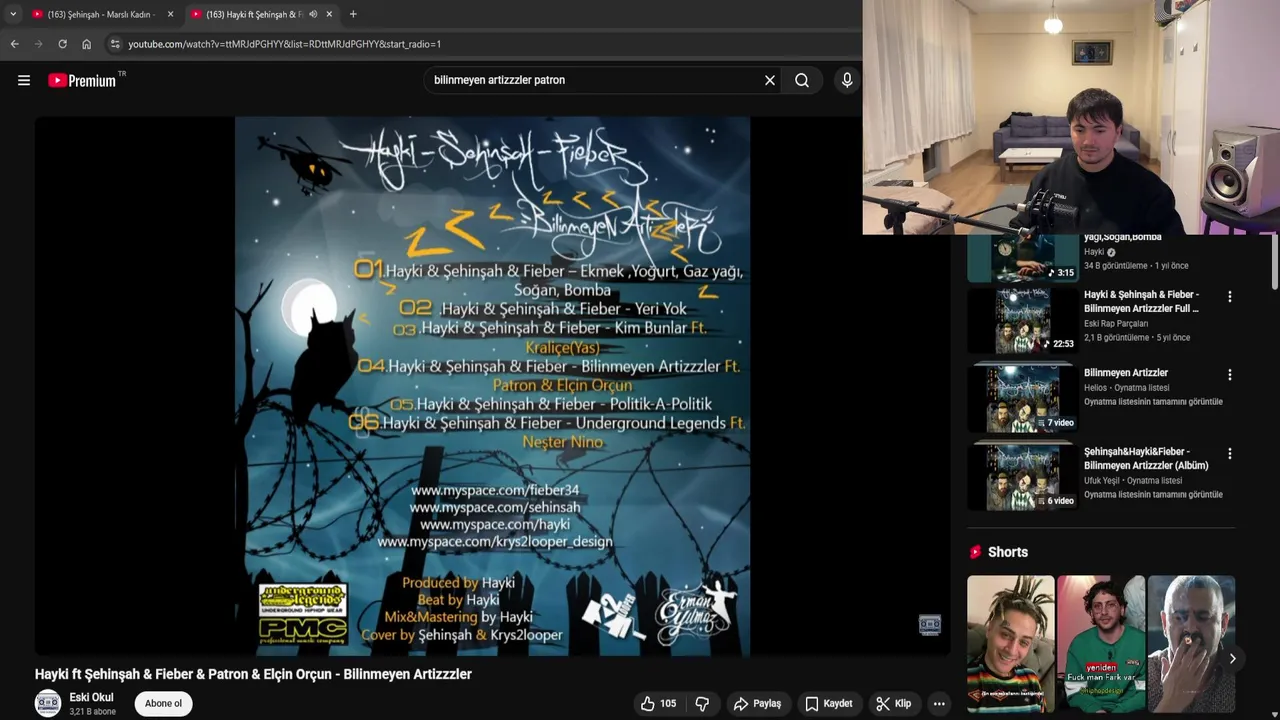Save video using Kaydet button
This screenshot has height=720, width=1280.
[x=829, y=704]
